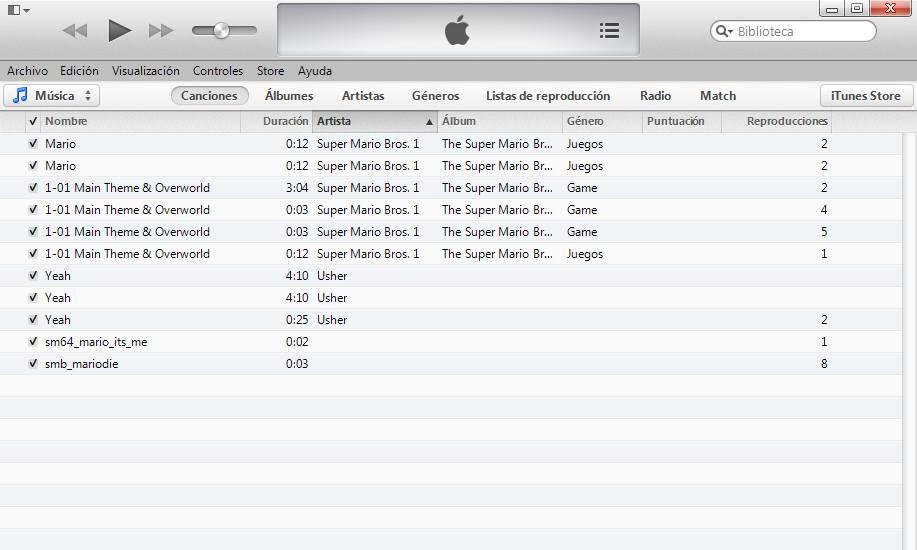
Task: Select the Canciones tab
Action: pos(209,95)
